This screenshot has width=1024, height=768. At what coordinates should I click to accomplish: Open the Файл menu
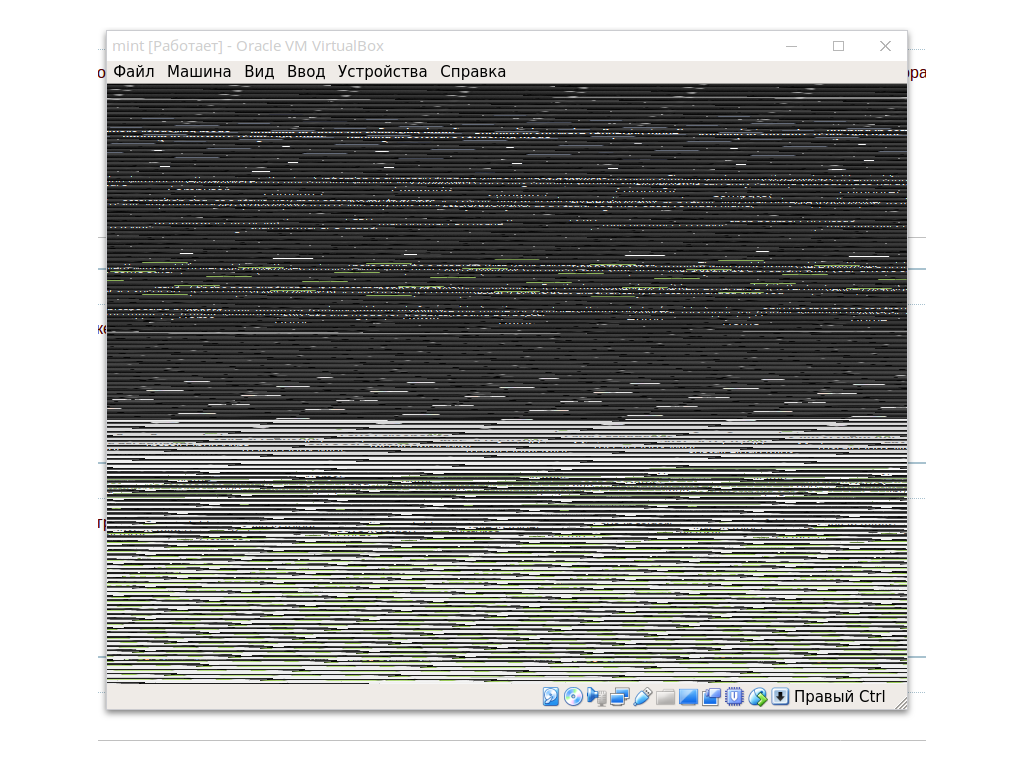pos(134,72)
